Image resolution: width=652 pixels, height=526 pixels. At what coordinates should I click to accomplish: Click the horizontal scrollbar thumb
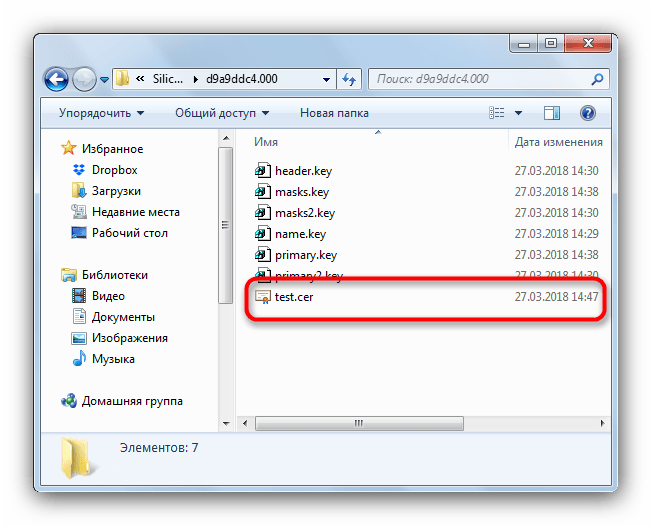pyautogui.click(x=359, y=423)
